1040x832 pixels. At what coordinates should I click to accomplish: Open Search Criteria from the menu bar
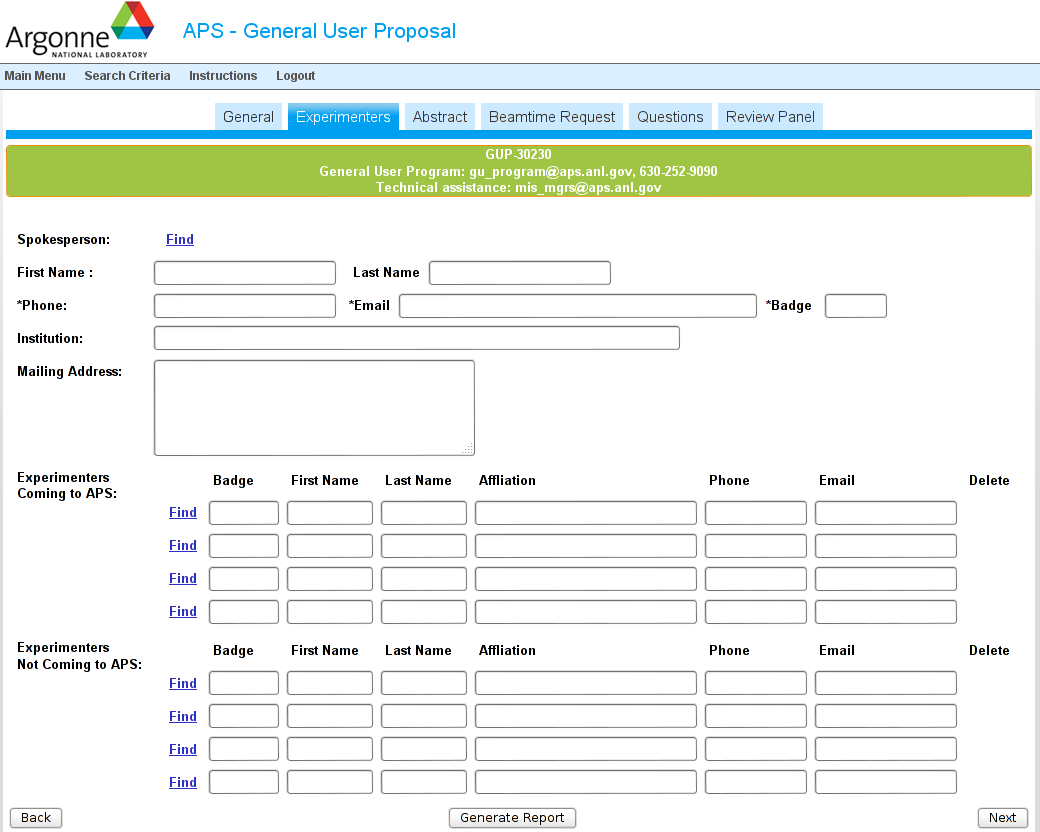(127, 76)
